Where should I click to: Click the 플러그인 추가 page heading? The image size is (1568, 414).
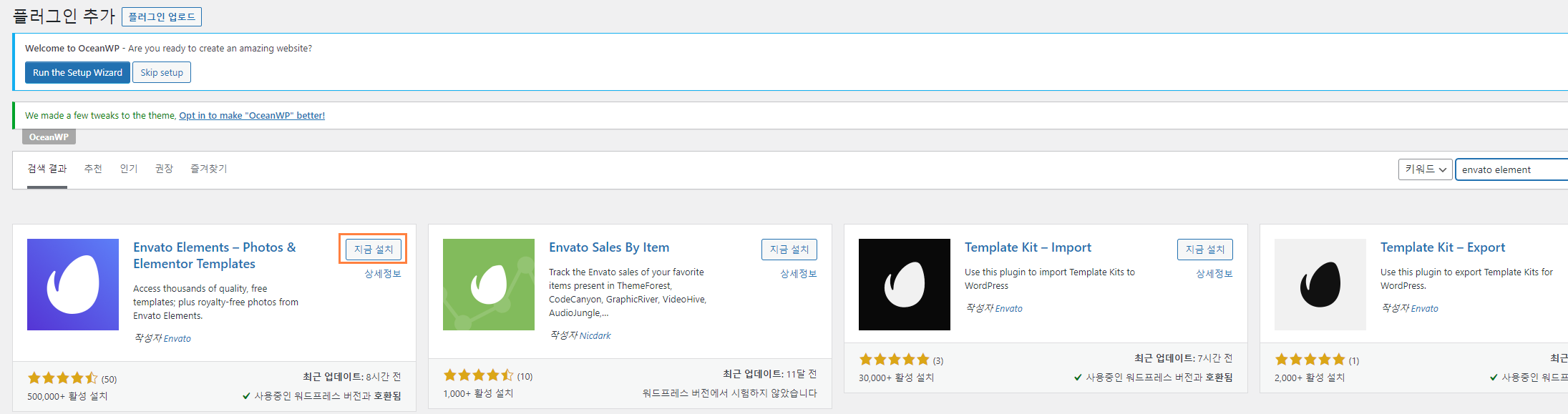(64, 16)
